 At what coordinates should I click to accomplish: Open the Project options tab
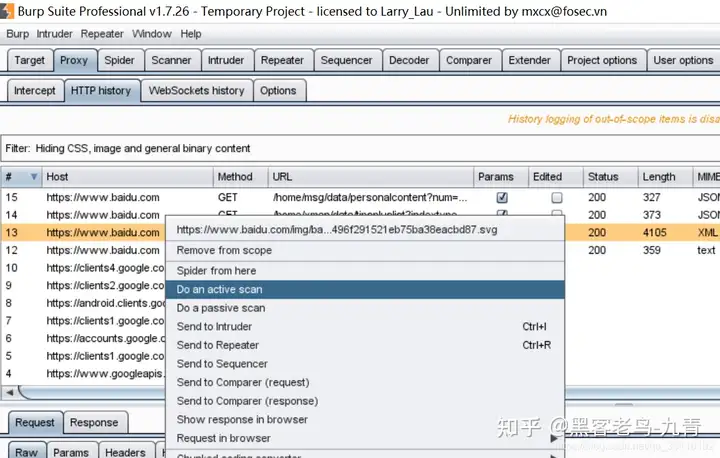[602, 60]
